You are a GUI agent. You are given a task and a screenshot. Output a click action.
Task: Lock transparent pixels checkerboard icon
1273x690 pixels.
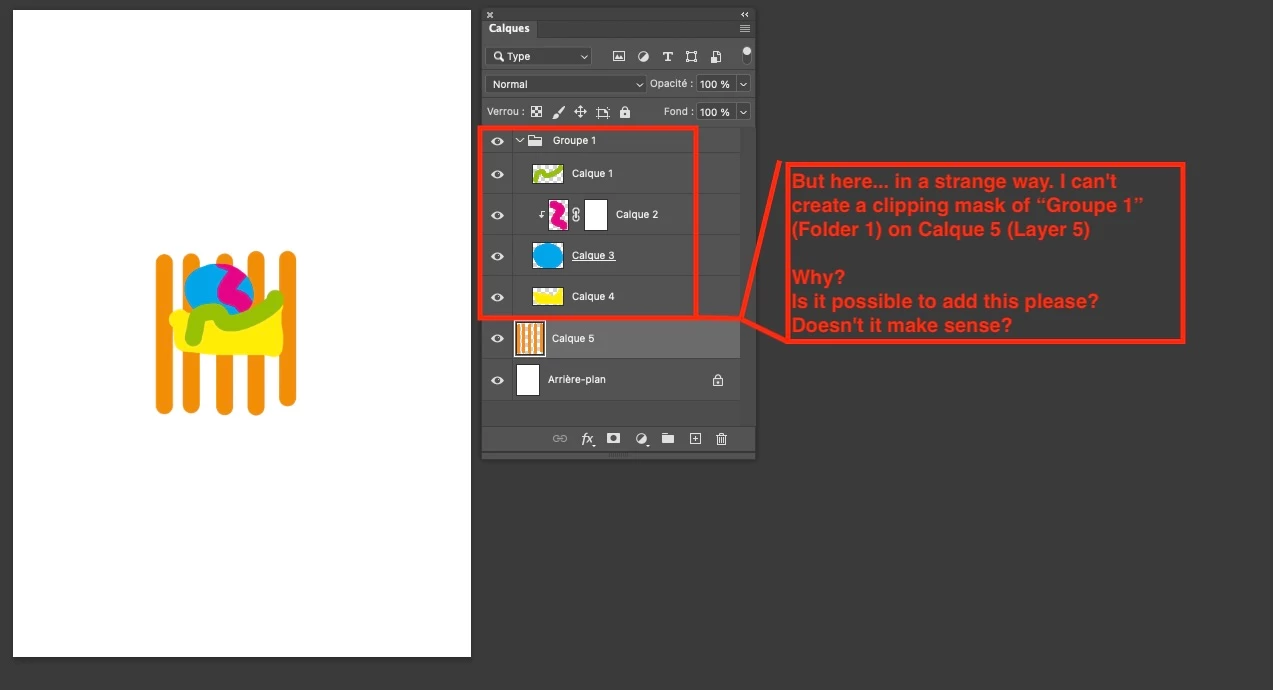[537, 112]
